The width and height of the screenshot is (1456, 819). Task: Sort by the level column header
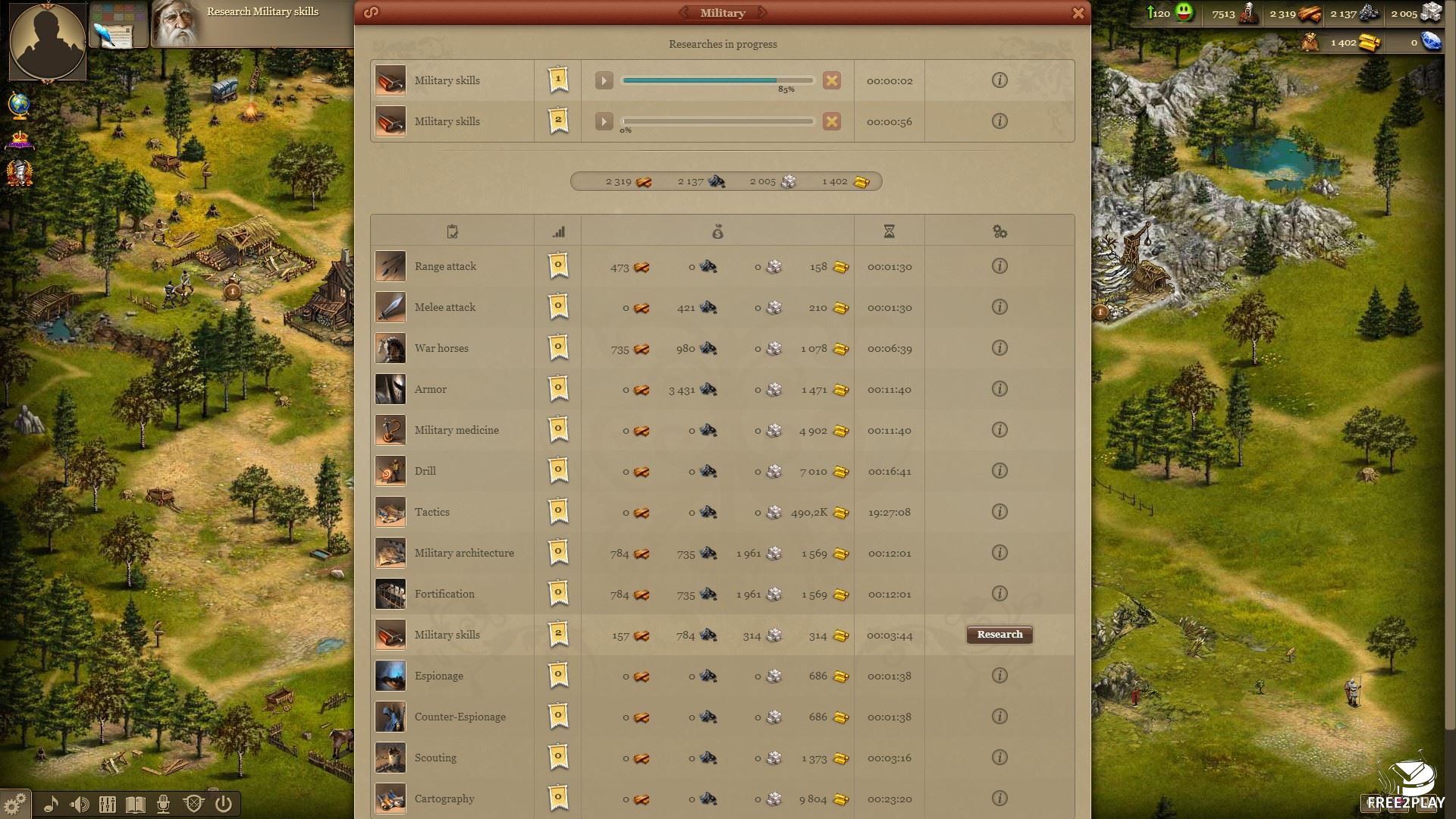558,232
